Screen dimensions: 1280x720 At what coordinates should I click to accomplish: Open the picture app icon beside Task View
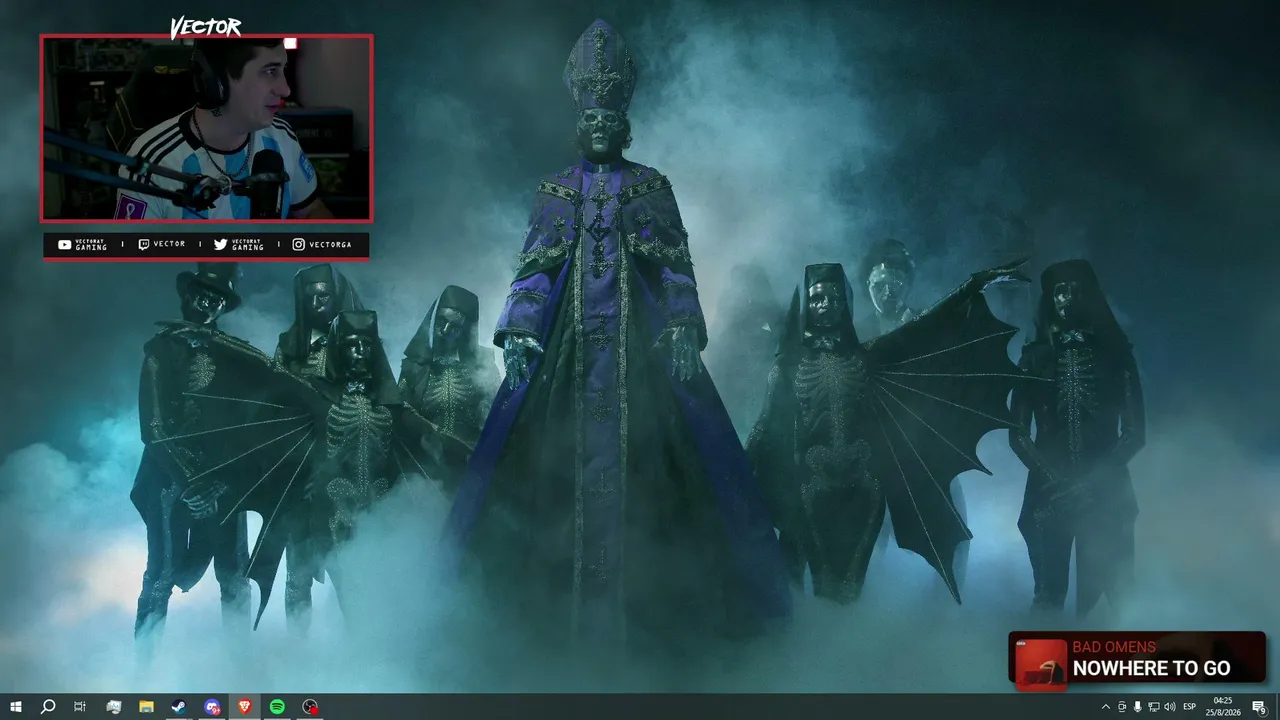click(x=113, y=707)
